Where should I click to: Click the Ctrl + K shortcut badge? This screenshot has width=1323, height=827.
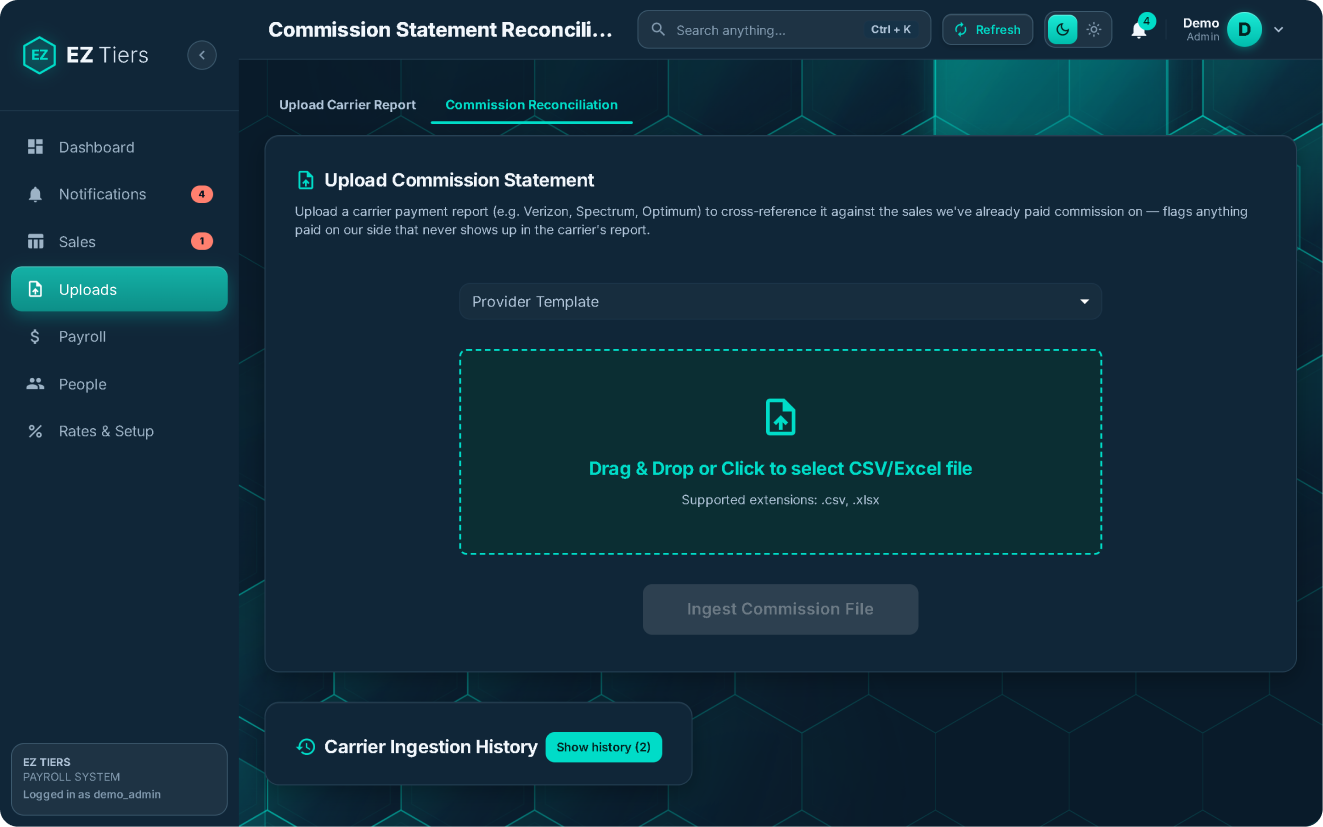click(891, 30)
